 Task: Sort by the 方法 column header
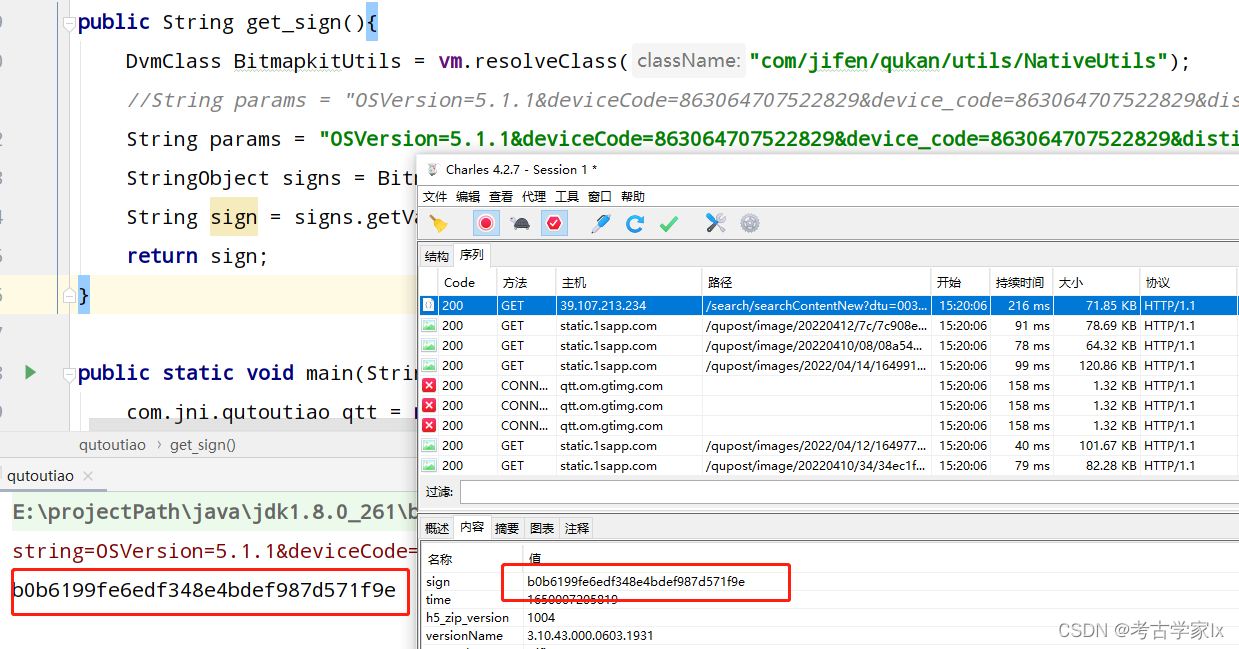pos(527,282)
